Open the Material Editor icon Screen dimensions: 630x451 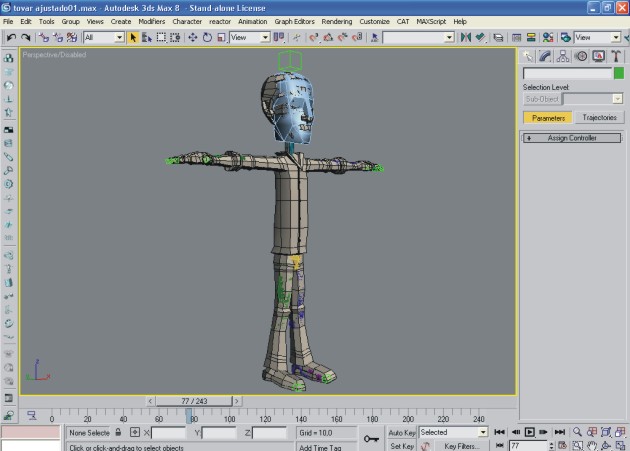coord(548,37)
